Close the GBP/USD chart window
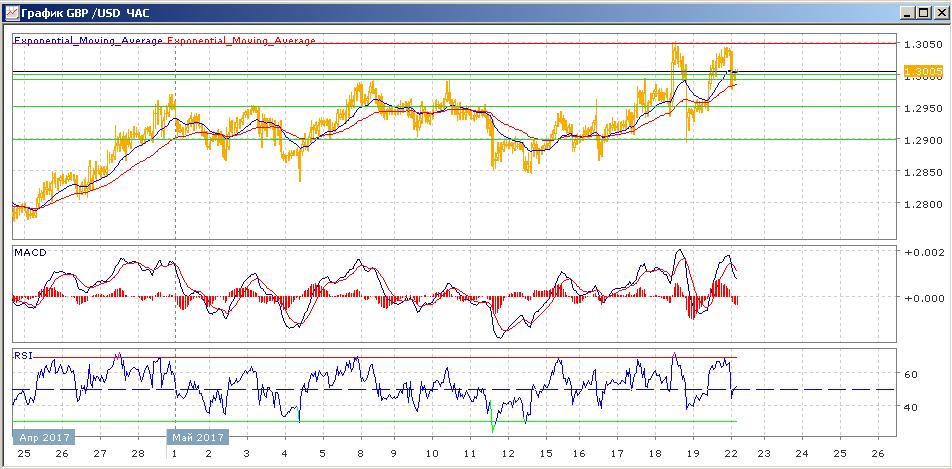Image resolution: width=952 pixels, height=469 pixels. (940, 12)
